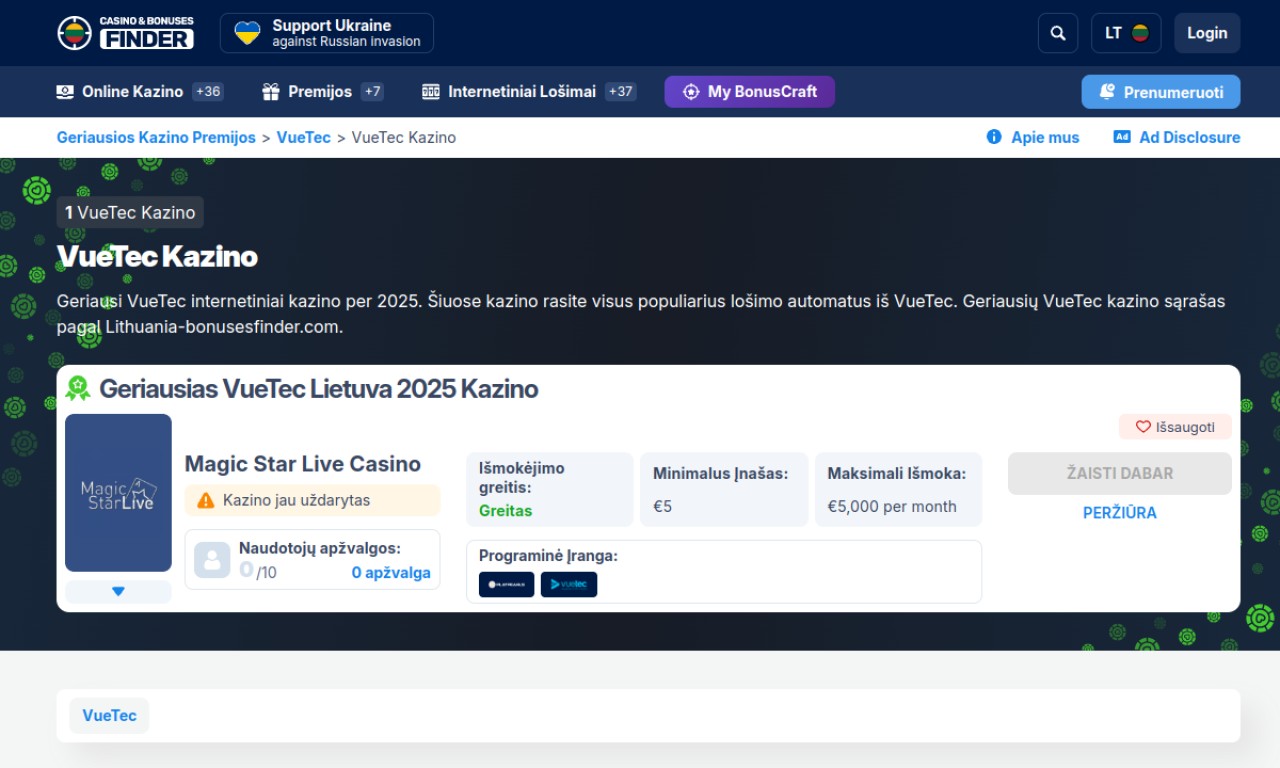Screen dimensions: 1280x768
Task: Open the LT language selector
Action: click(x=1126, y=33)
